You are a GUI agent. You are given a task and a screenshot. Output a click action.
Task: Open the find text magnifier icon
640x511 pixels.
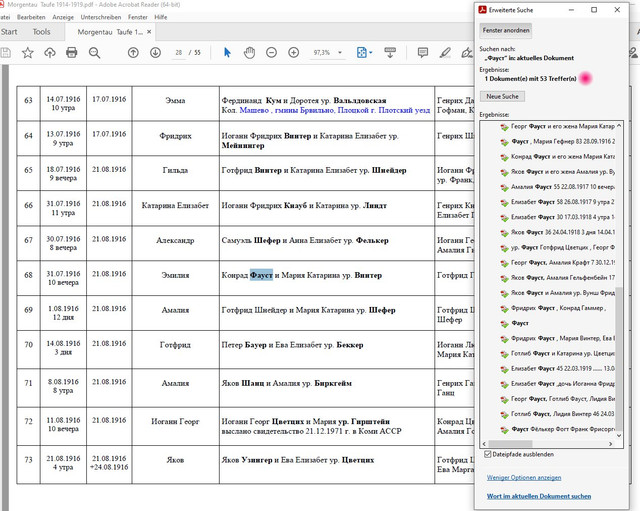pyautogui.click(x=94, y=53)
